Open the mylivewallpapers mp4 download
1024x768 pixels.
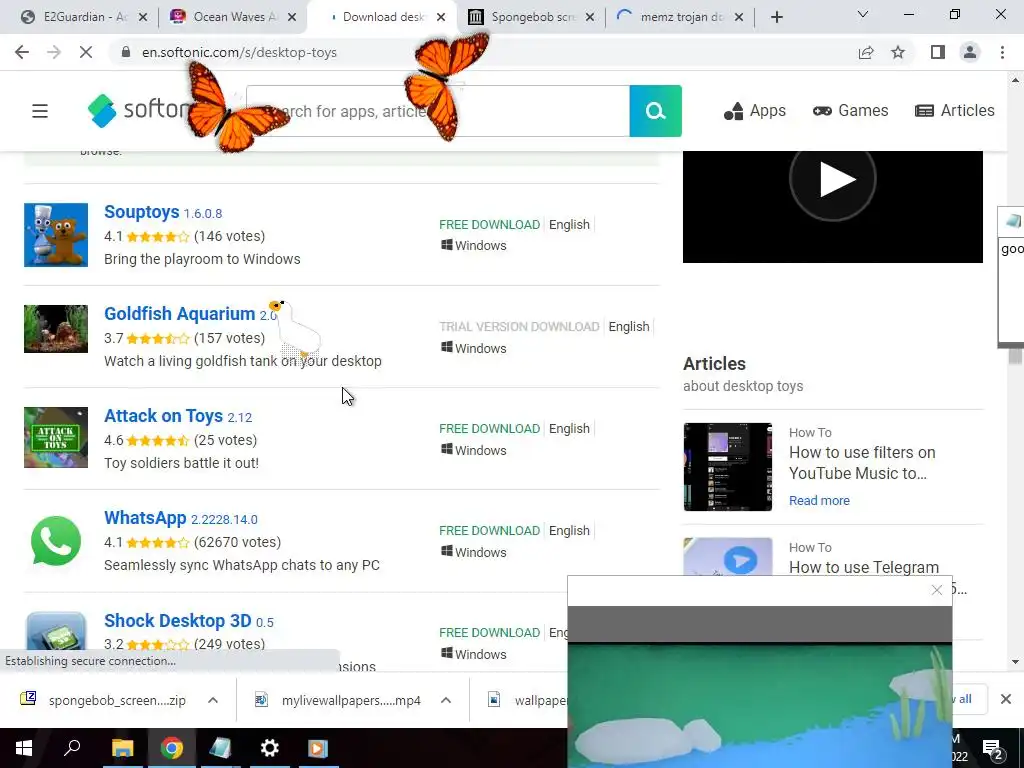tap(340, 700)
